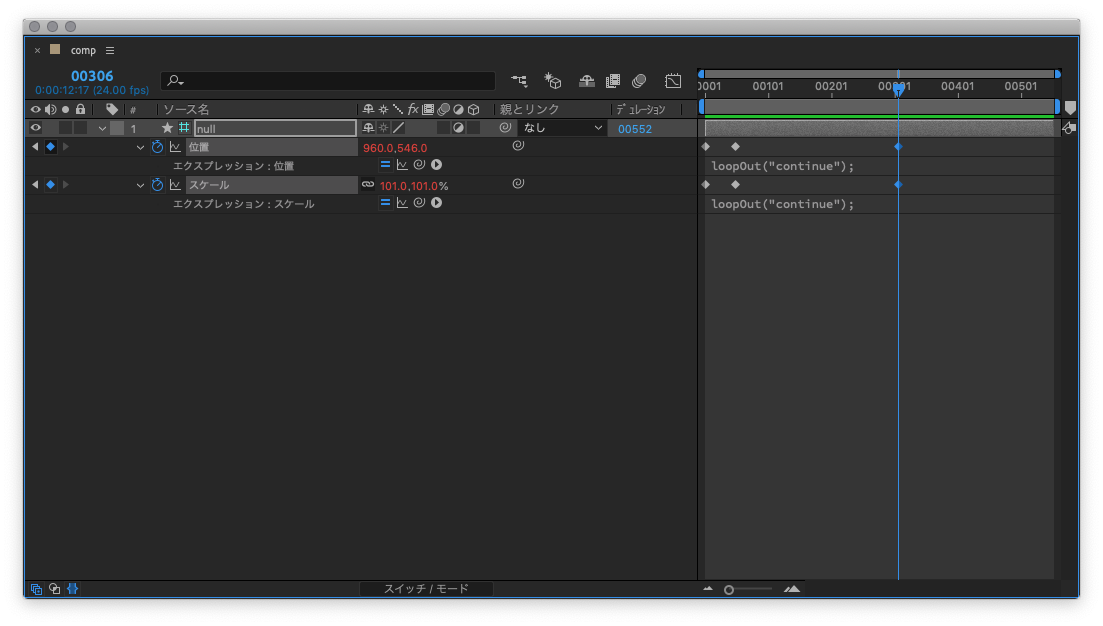The height and width of the screenshot is (626, 1103).
Task: Toggle スケール expression enable equals sign
Action: 385,203
